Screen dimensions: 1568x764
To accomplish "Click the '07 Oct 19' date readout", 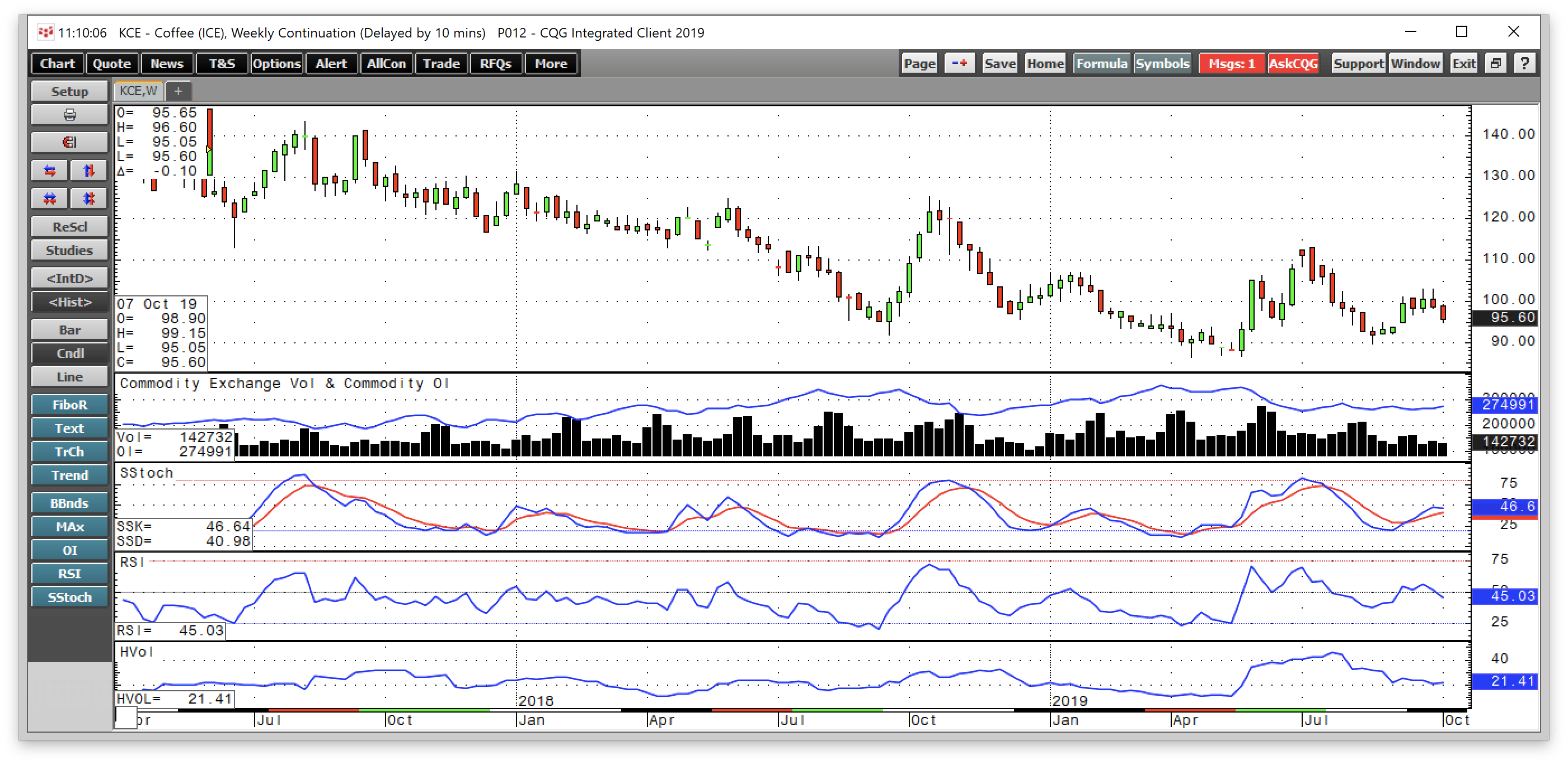I will tap(157, 304).
